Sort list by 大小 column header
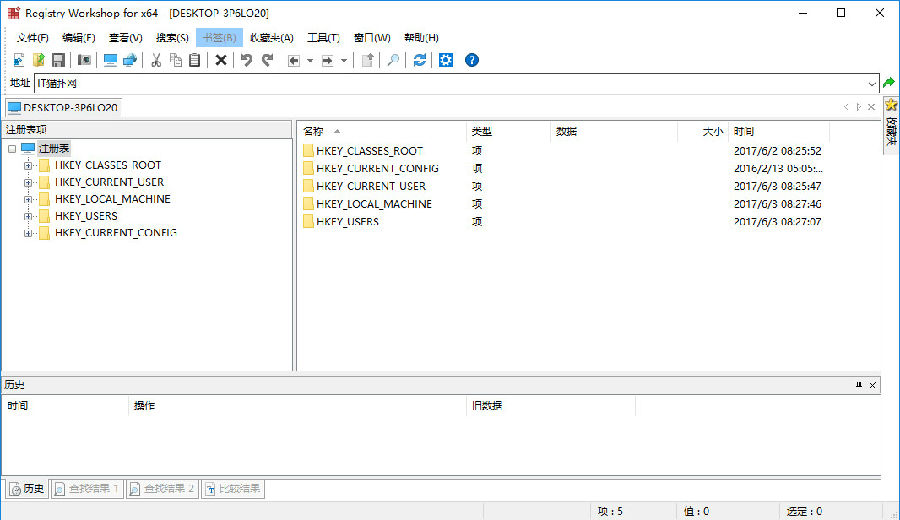 [704, 131]
